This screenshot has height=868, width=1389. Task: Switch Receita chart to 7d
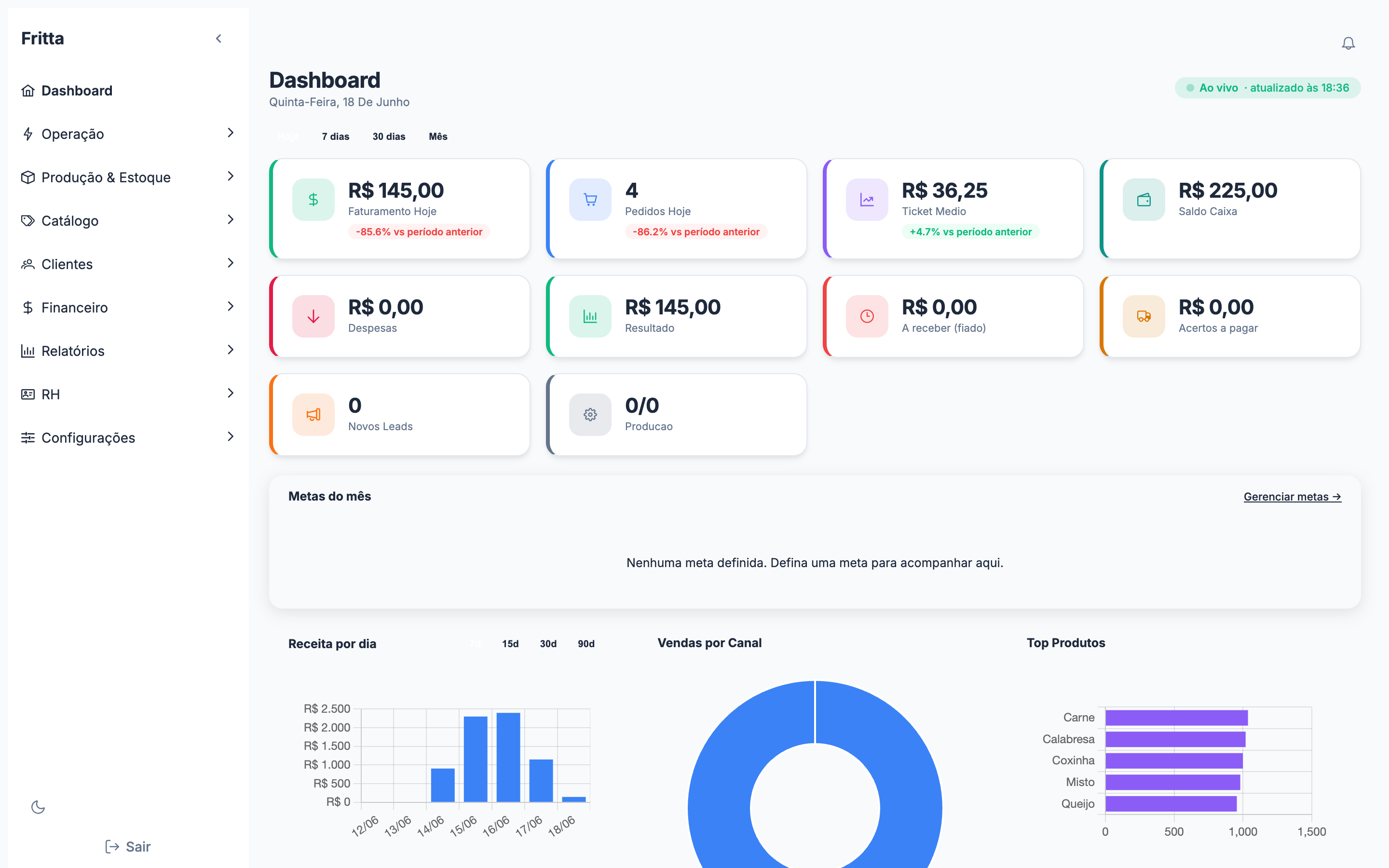pyautogui.click(x=475, y=644)
